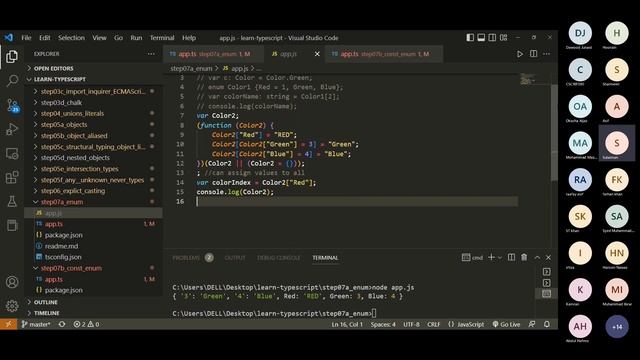This screenshot has width=640, height=360.
Task: Kill terminal with the trash icon
Action: pyautogui.click(x=524, y=257)
